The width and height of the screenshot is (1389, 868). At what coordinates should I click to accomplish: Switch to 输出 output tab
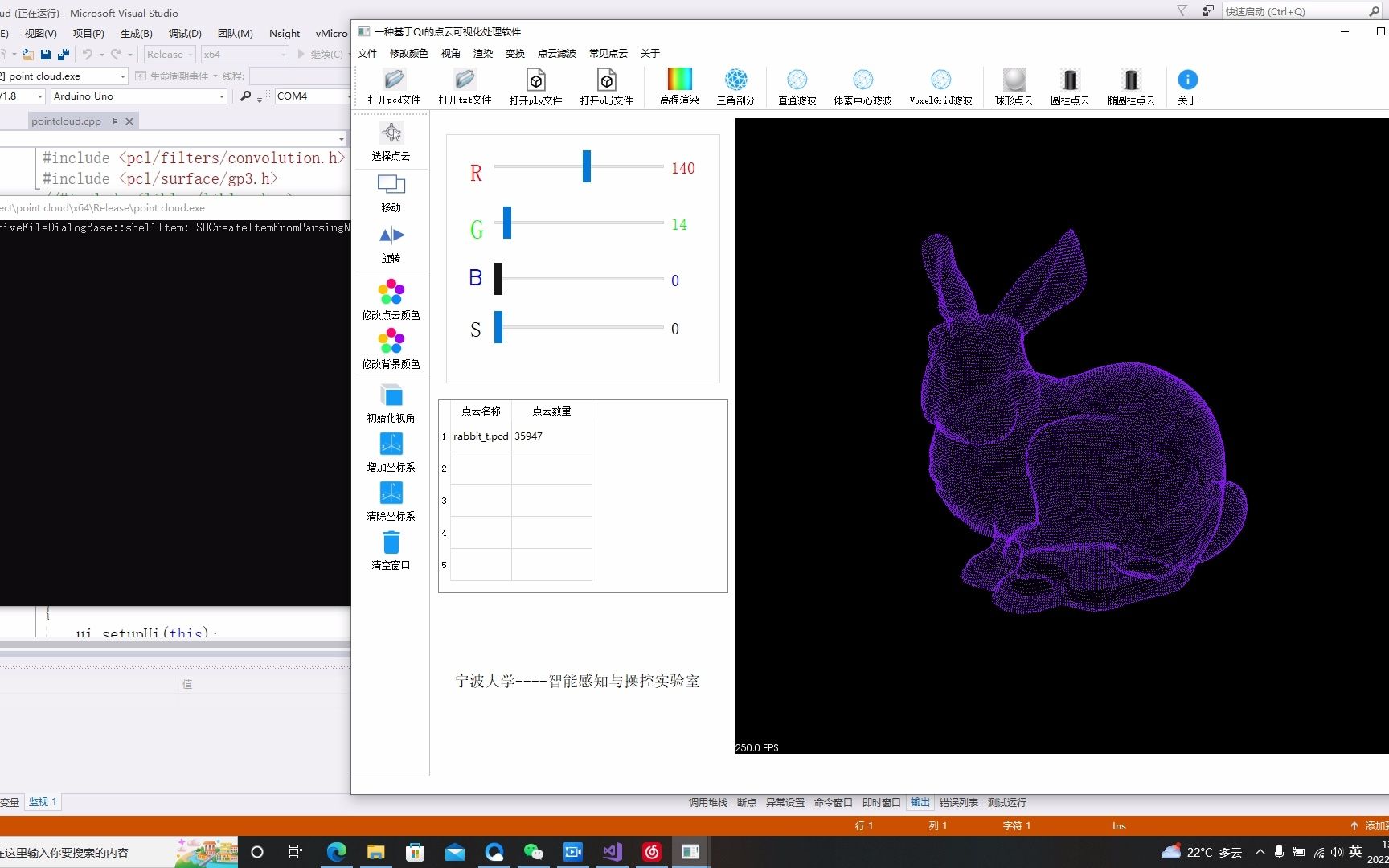920,802
